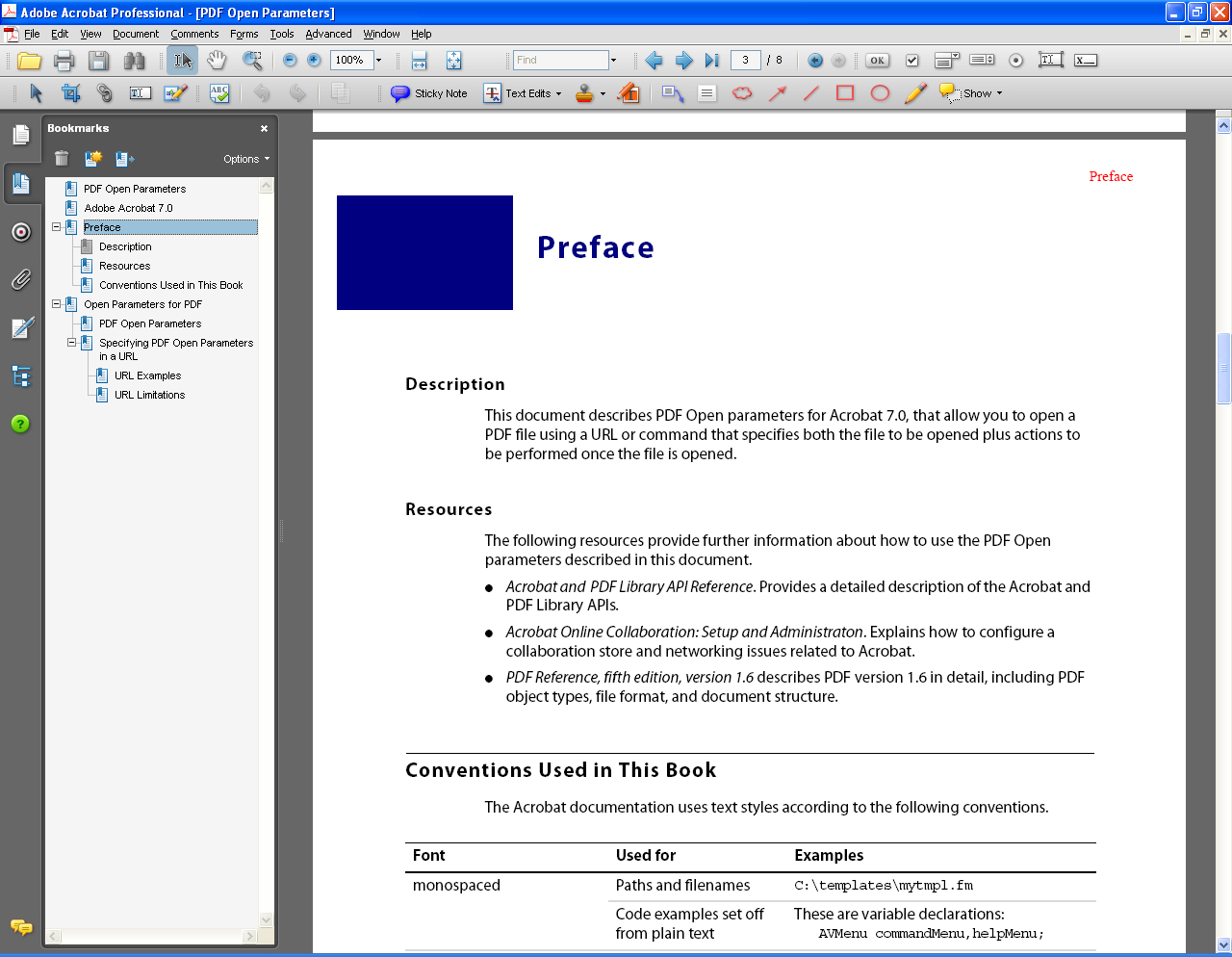Collapse the Preface bookmark tree
The image size is (1232, 957).
point(58,227)
